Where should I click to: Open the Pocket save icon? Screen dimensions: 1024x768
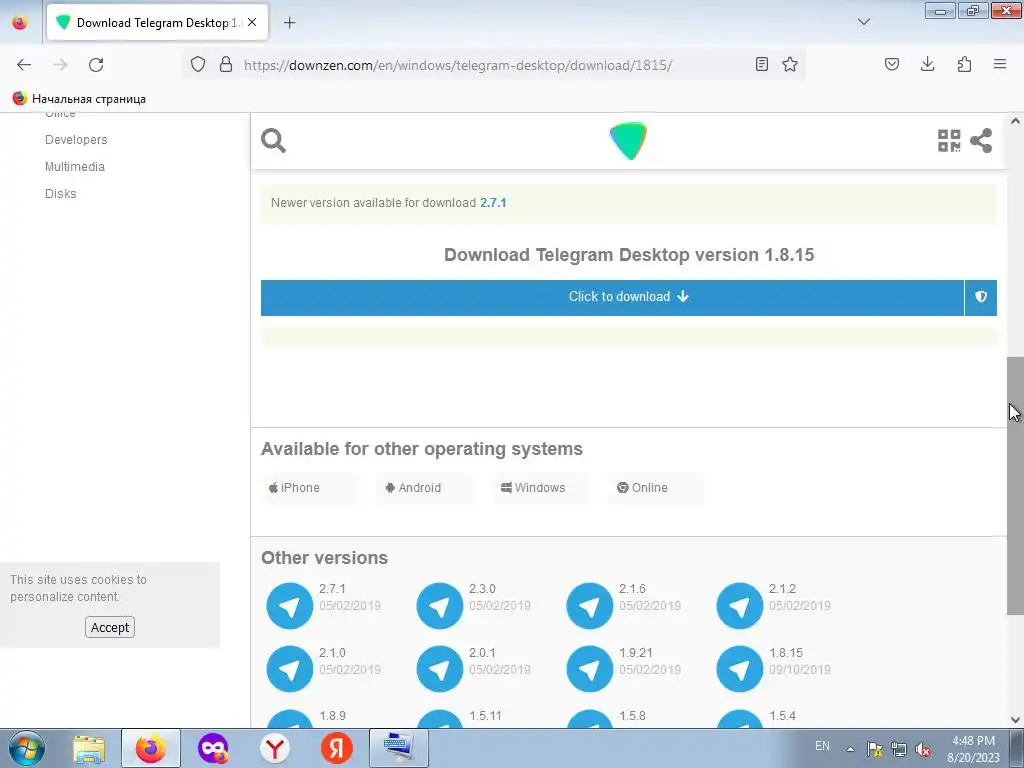tap(891, 64)
